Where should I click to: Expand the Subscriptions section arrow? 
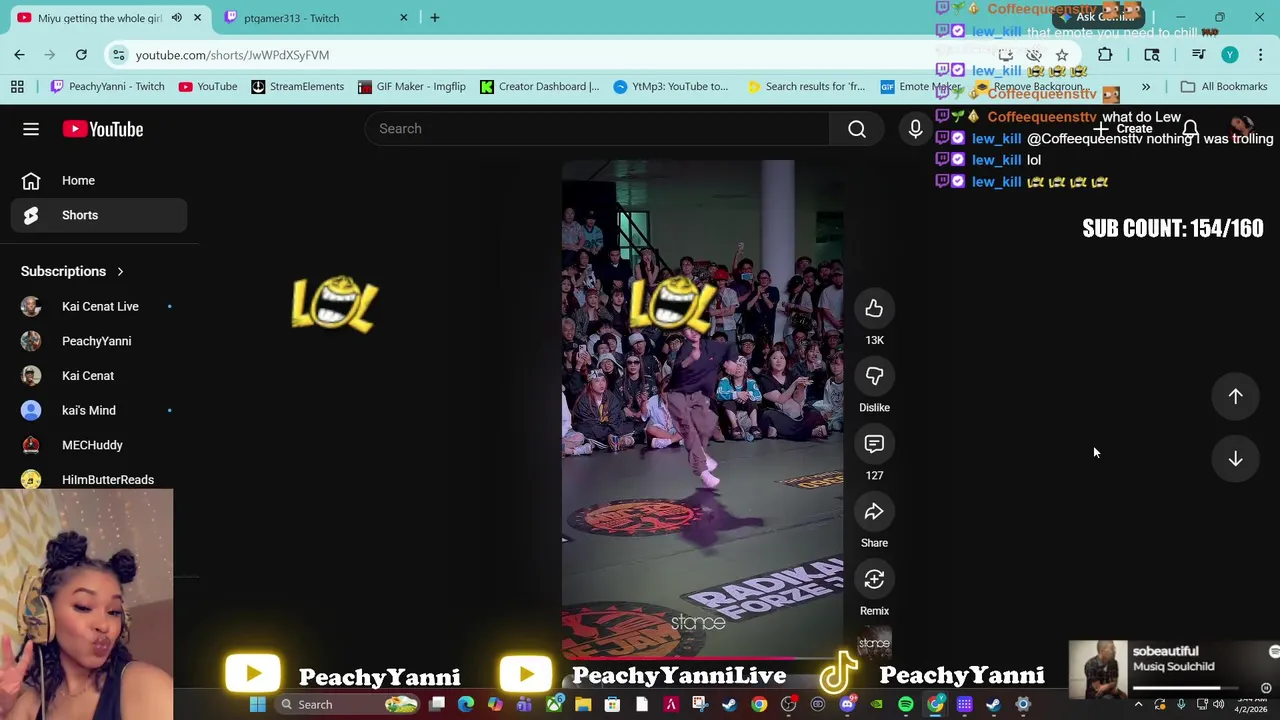(120, 272)
